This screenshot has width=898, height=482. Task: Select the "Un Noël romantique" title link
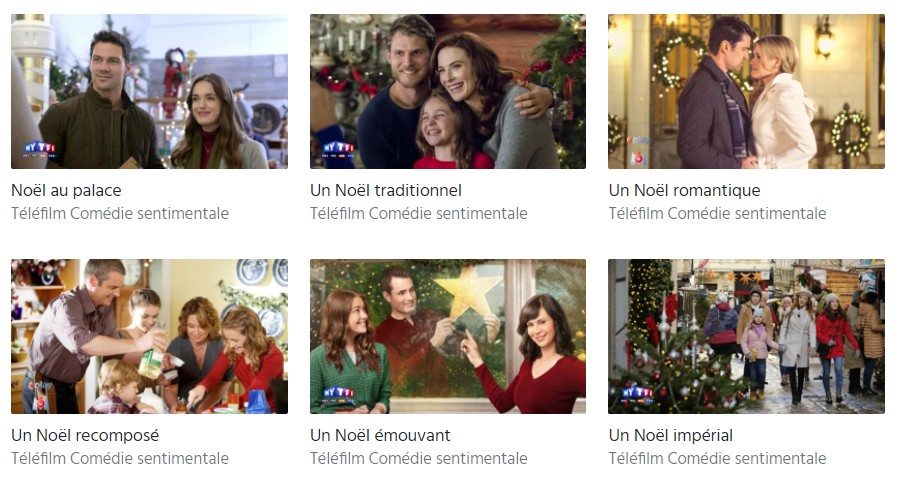[x=684, y=190]
